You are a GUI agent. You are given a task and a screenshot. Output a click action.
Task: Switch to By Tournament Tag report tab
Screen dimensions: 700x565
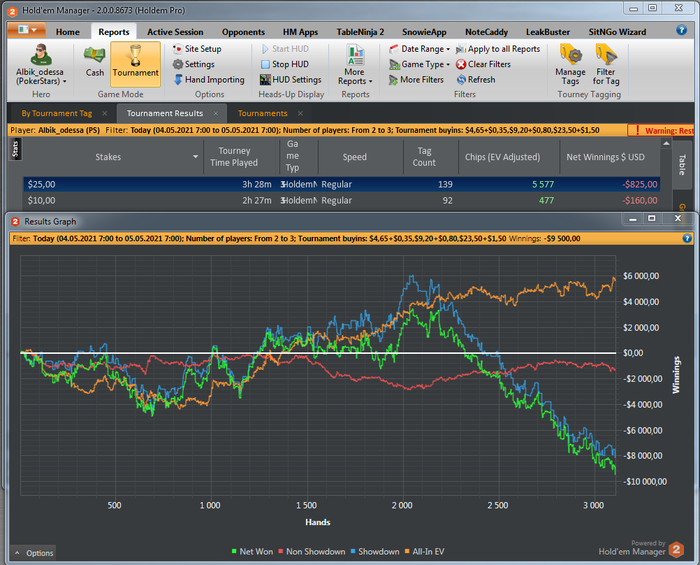(57, 113)
